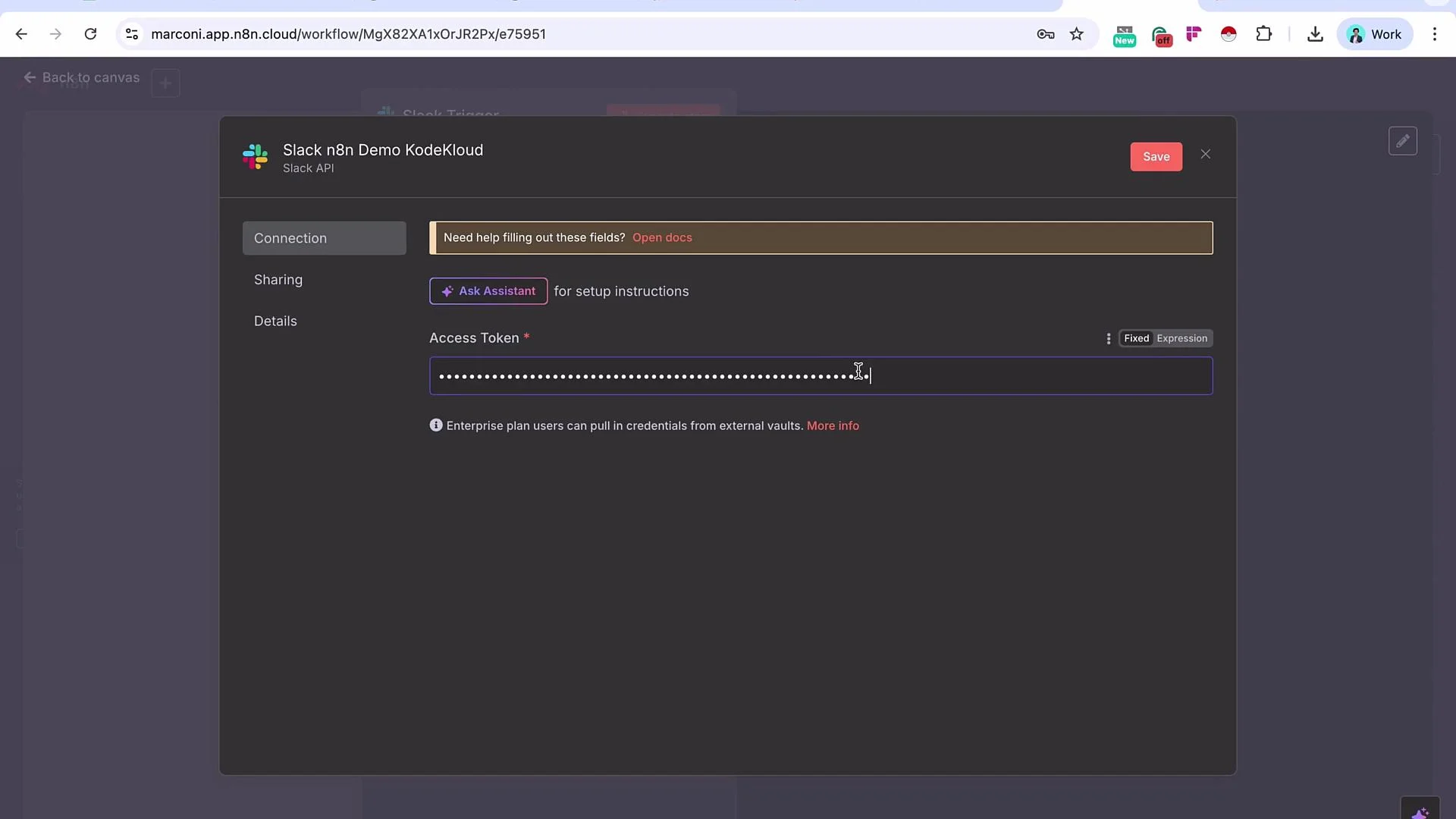The width and height of the screenshot is (1456, 819).
Task: Select the Connection tab
Action: click(x=325, y=238)
